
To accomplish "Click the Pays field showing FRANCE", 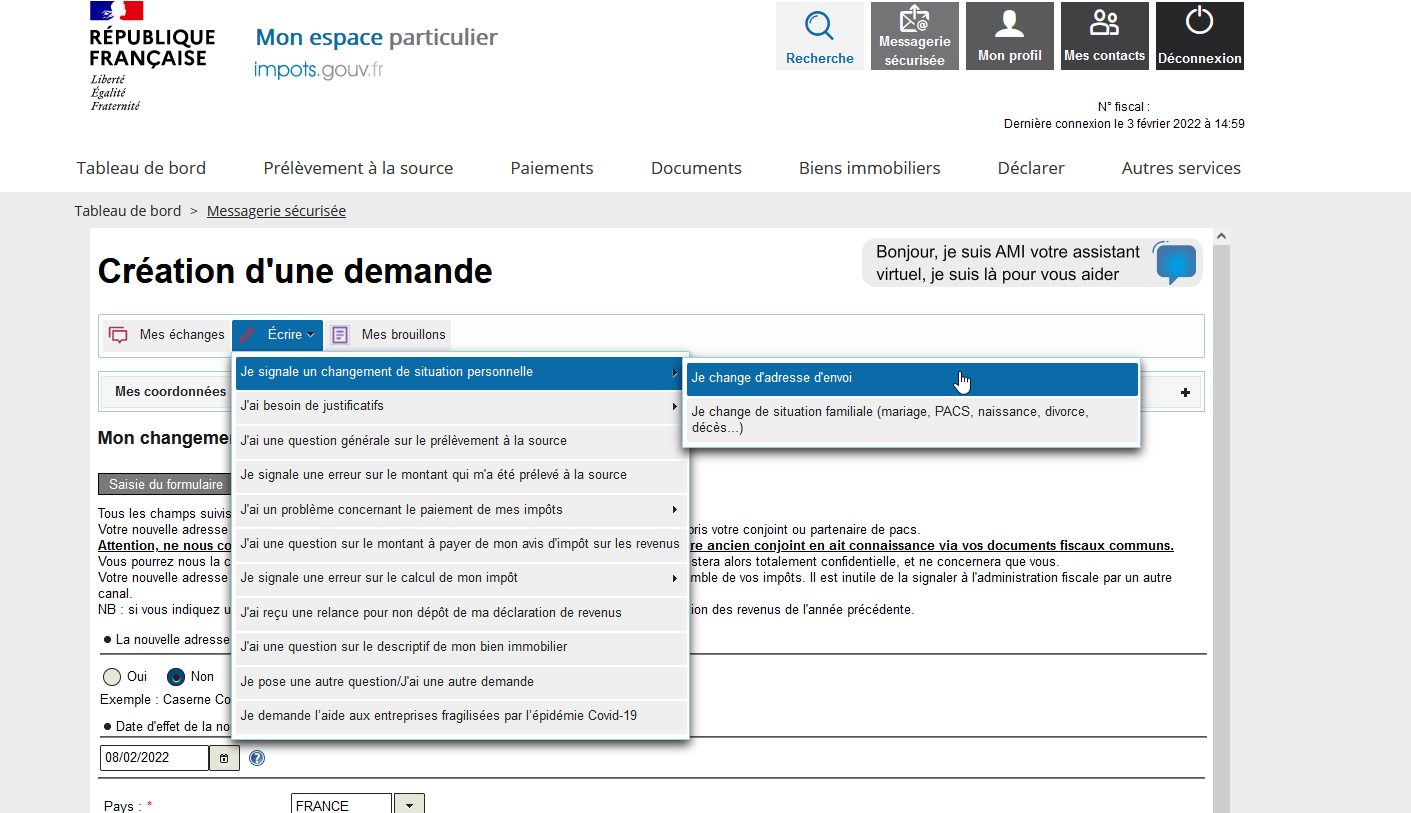I will [x=341, y=805].
